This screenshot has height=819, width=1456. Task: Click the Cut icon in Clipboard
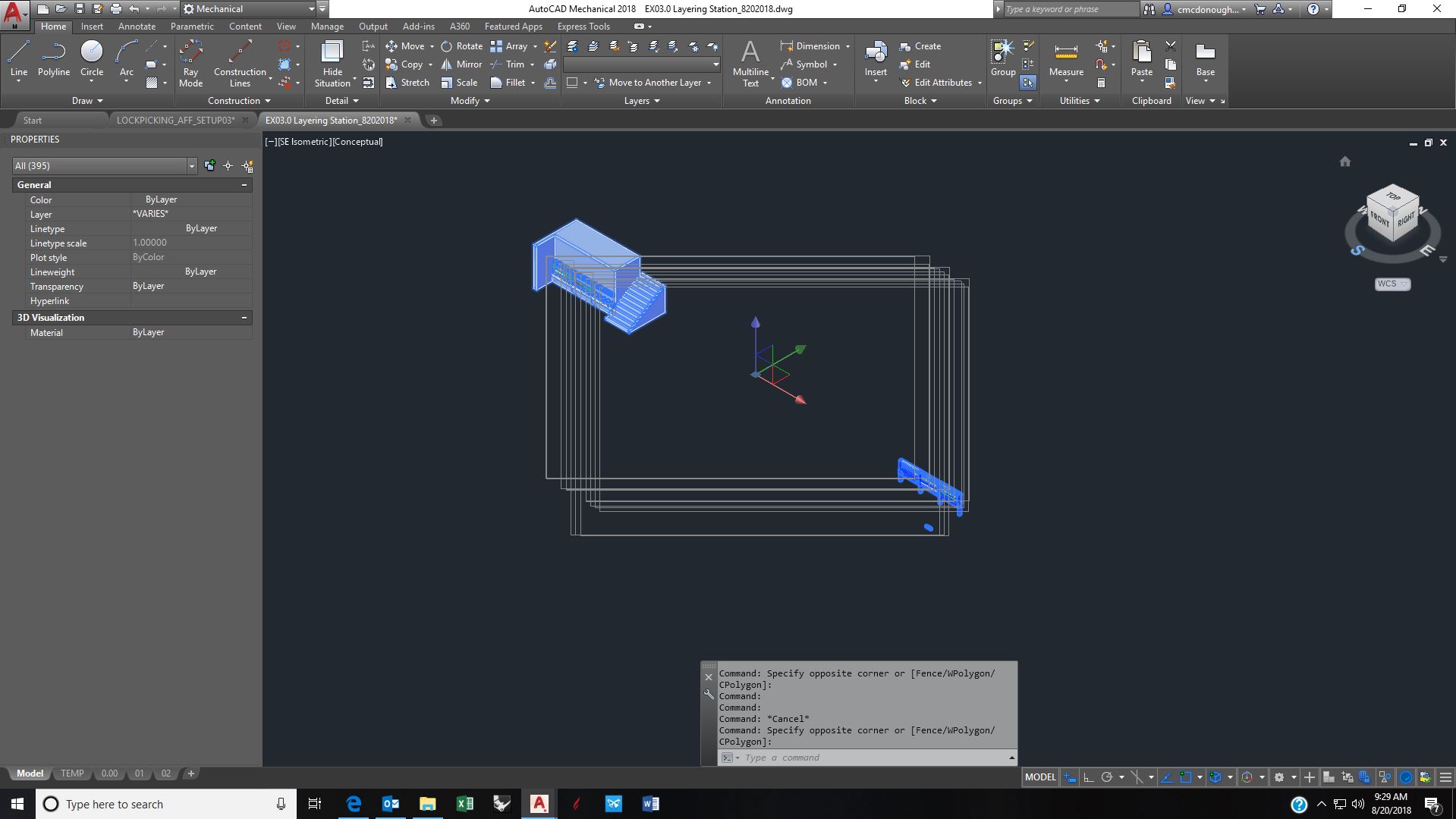[1171, 46]
